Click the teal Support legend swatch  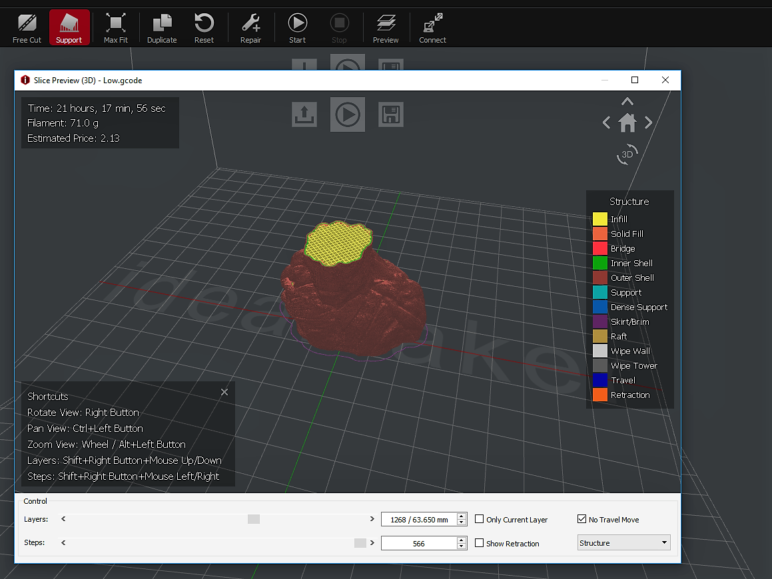pos(600,292)
